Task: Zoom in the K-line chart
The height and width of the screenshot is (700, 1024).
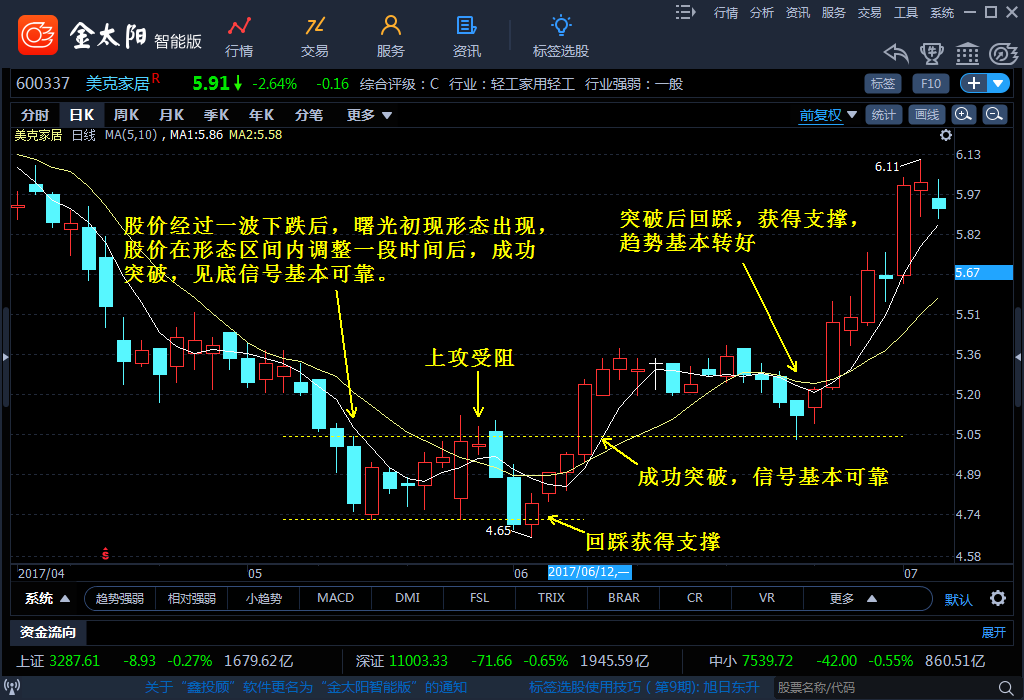Action: 963,115
